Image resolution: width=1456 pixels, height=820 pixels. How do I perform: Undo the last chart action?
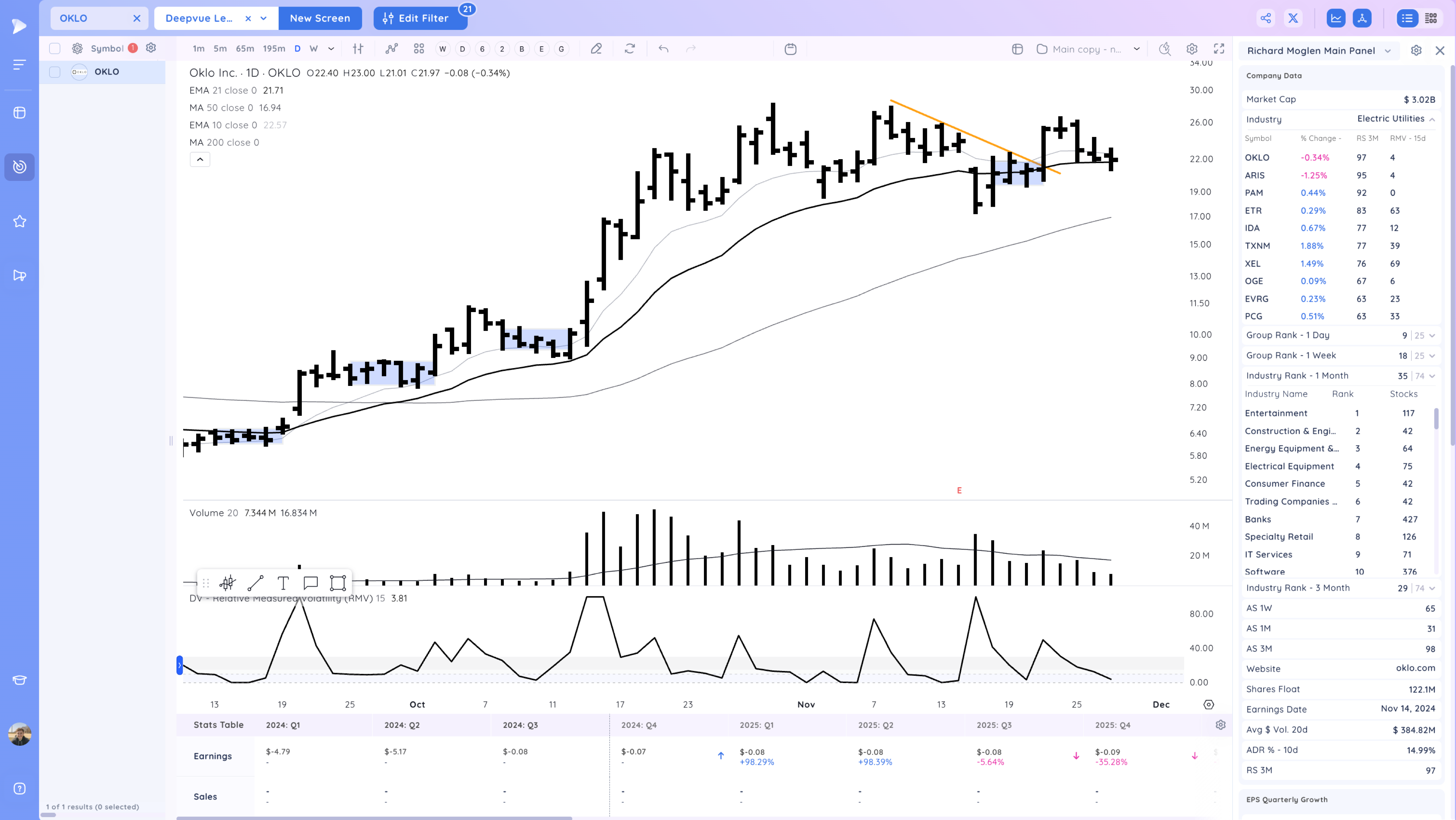click(x=664, y=49)
